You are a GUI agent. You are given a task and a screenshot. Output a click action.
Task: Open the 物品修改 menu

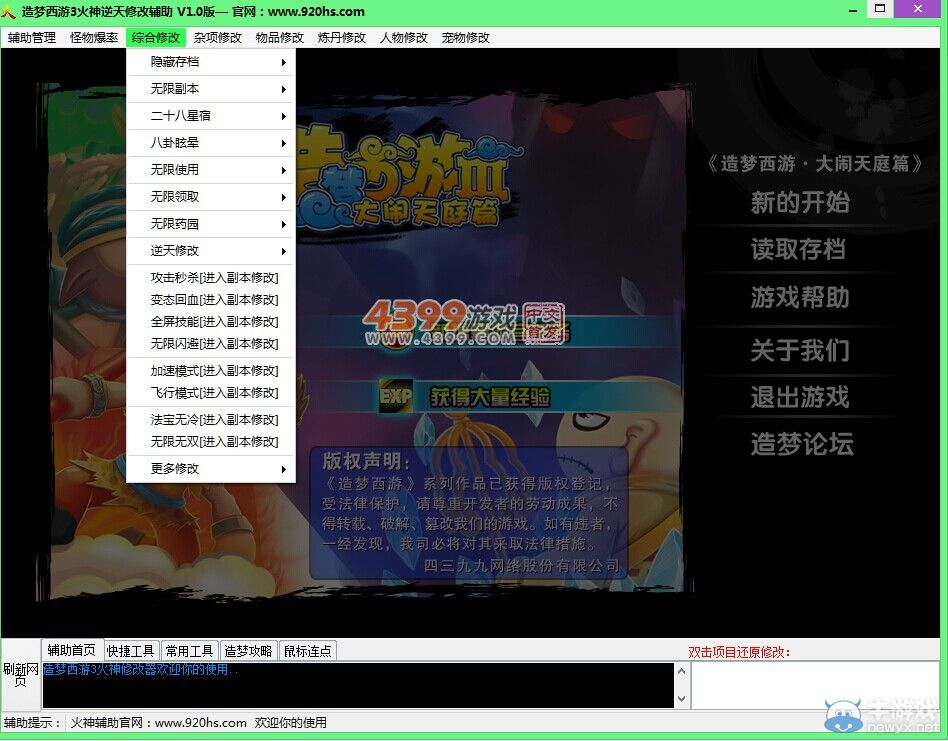(x=279, y=37)
